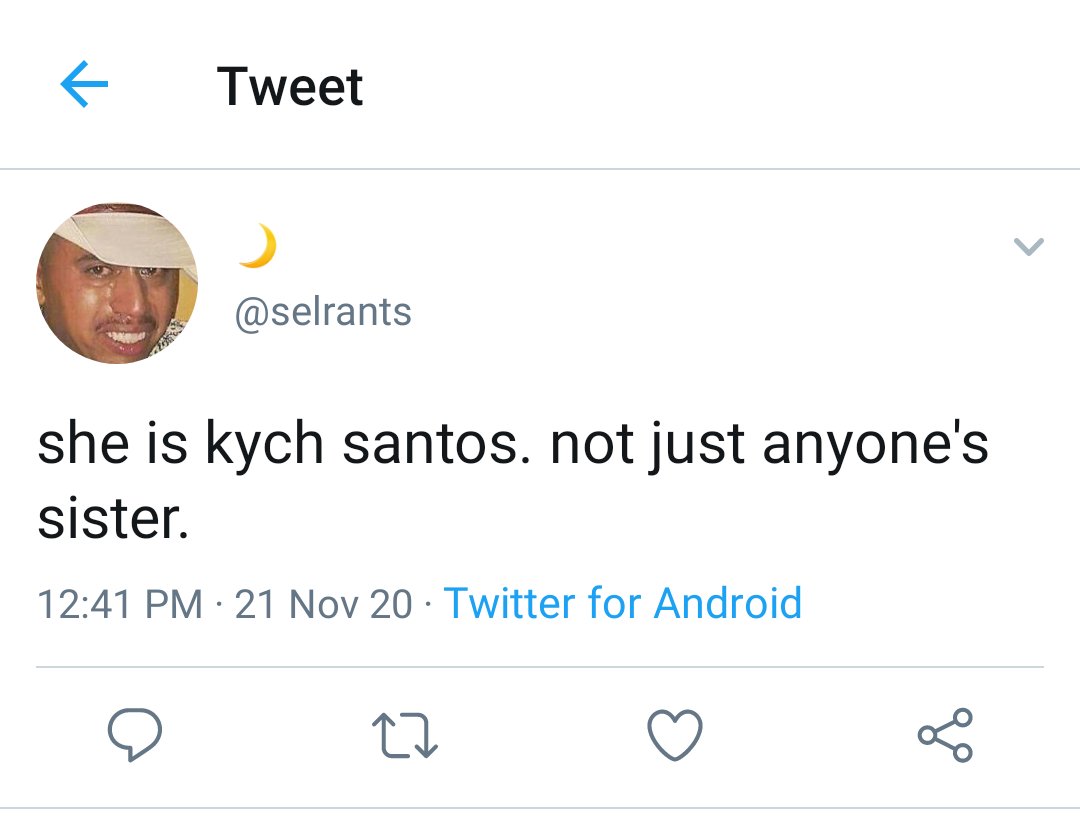
Task: Click the word "Android" in source label
Action: (x=728, y=603)
